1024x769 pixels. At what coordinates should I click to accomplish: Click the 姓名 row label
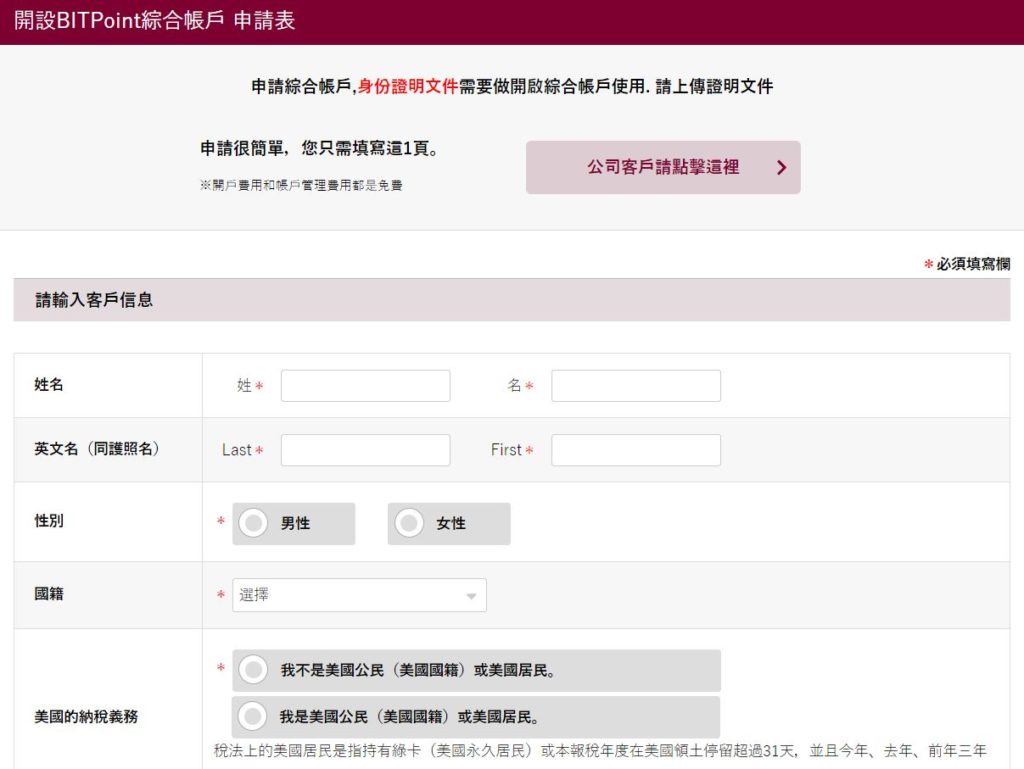click(x=49, y=384)
